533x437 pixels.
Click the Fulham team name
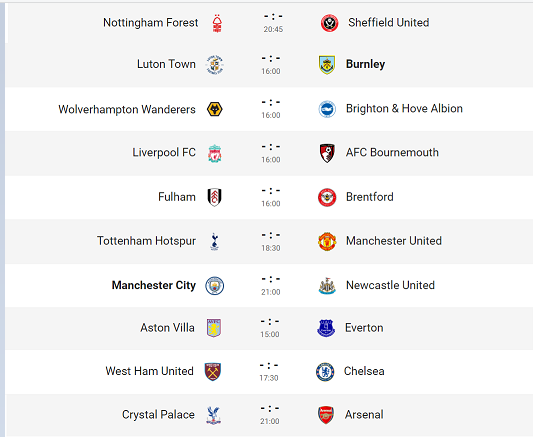point(177,197)
